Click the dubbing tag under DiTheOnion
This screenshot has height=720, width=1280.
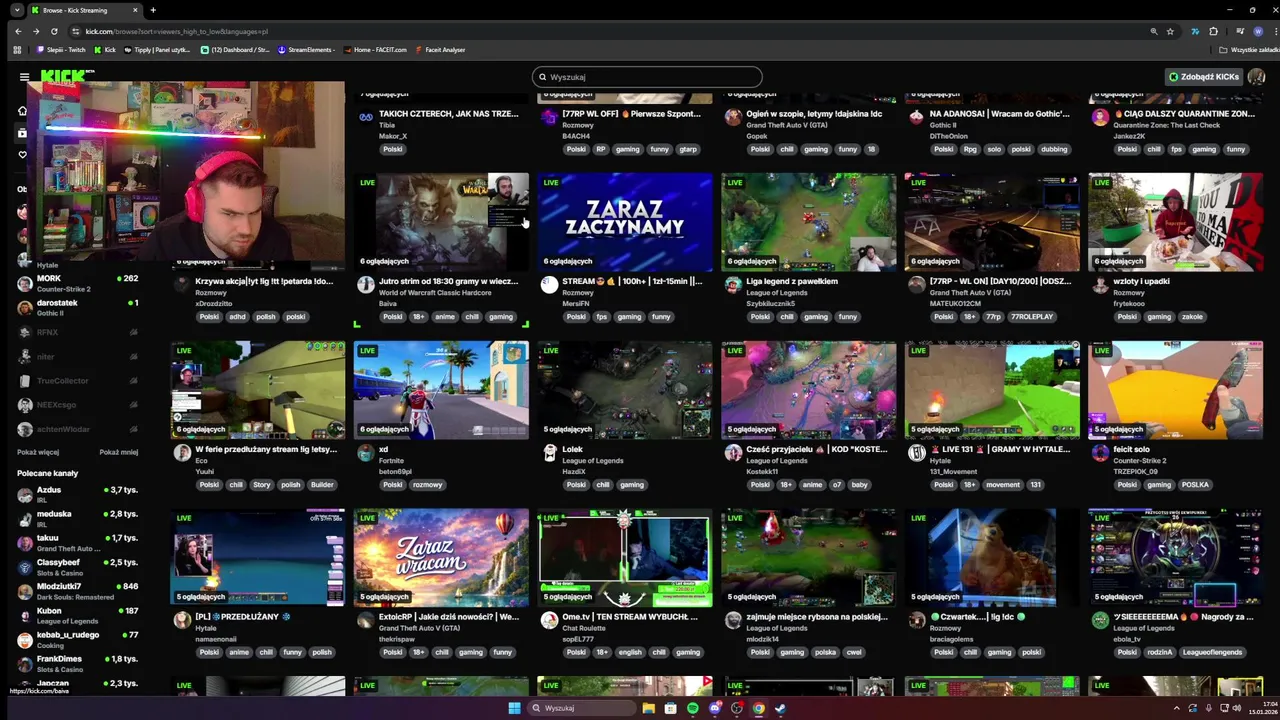1053,149
